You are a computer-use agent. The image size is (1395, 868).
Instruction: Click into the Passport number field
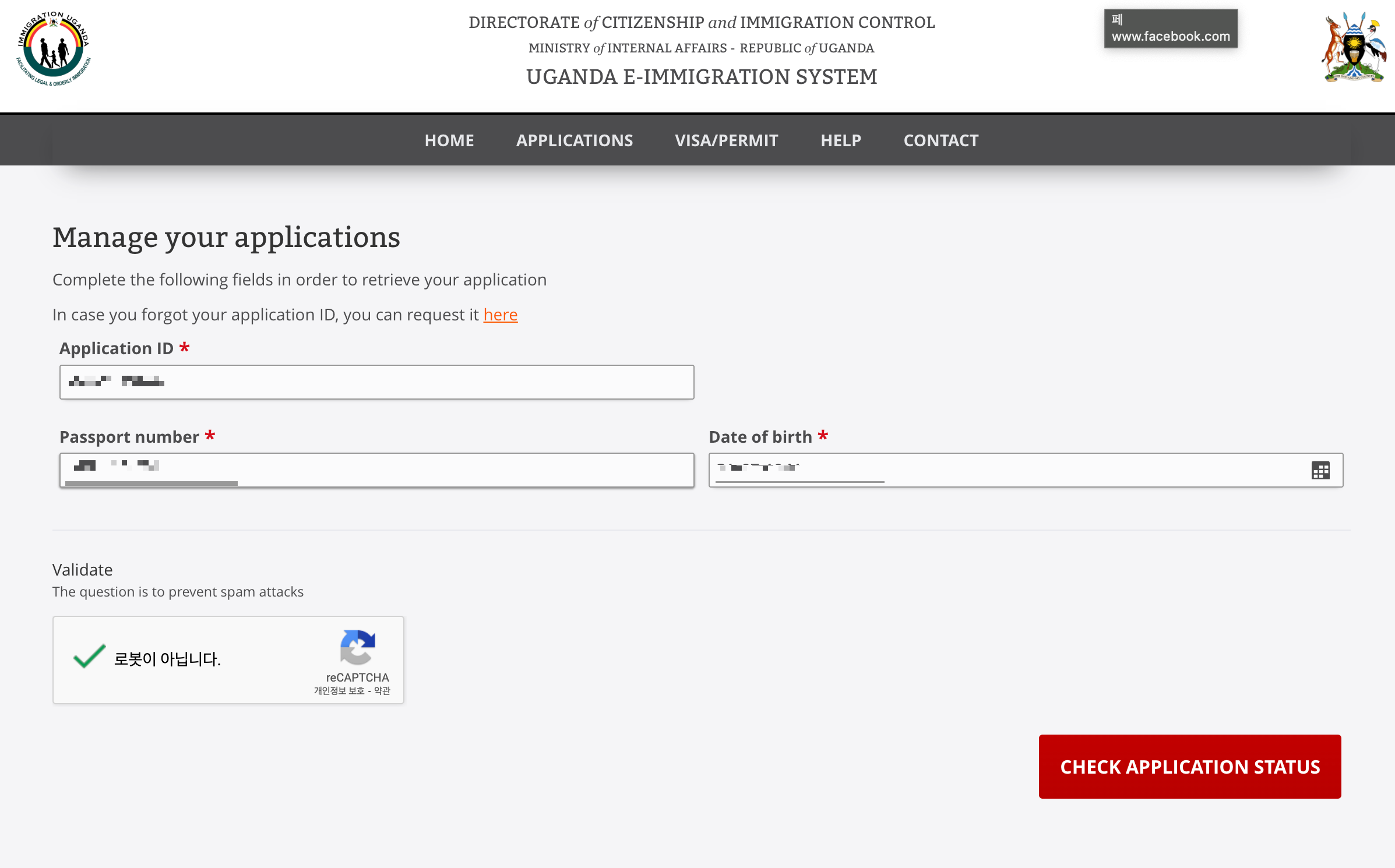pyautogui.click(x=376, y=470)
